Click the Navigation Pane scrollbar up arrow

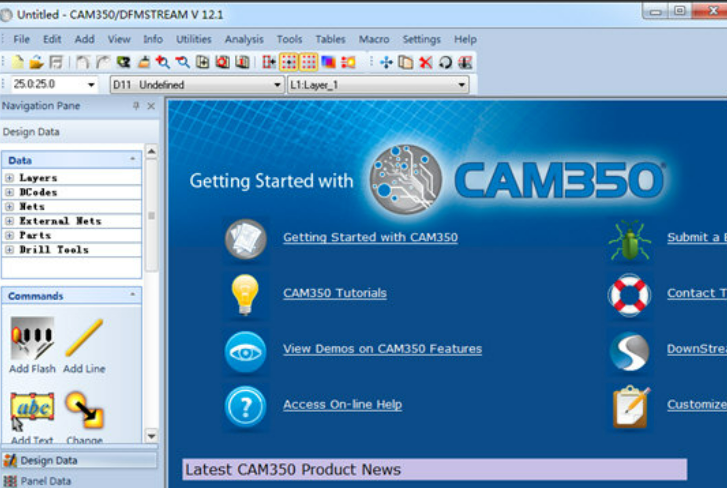pos(152,152)
